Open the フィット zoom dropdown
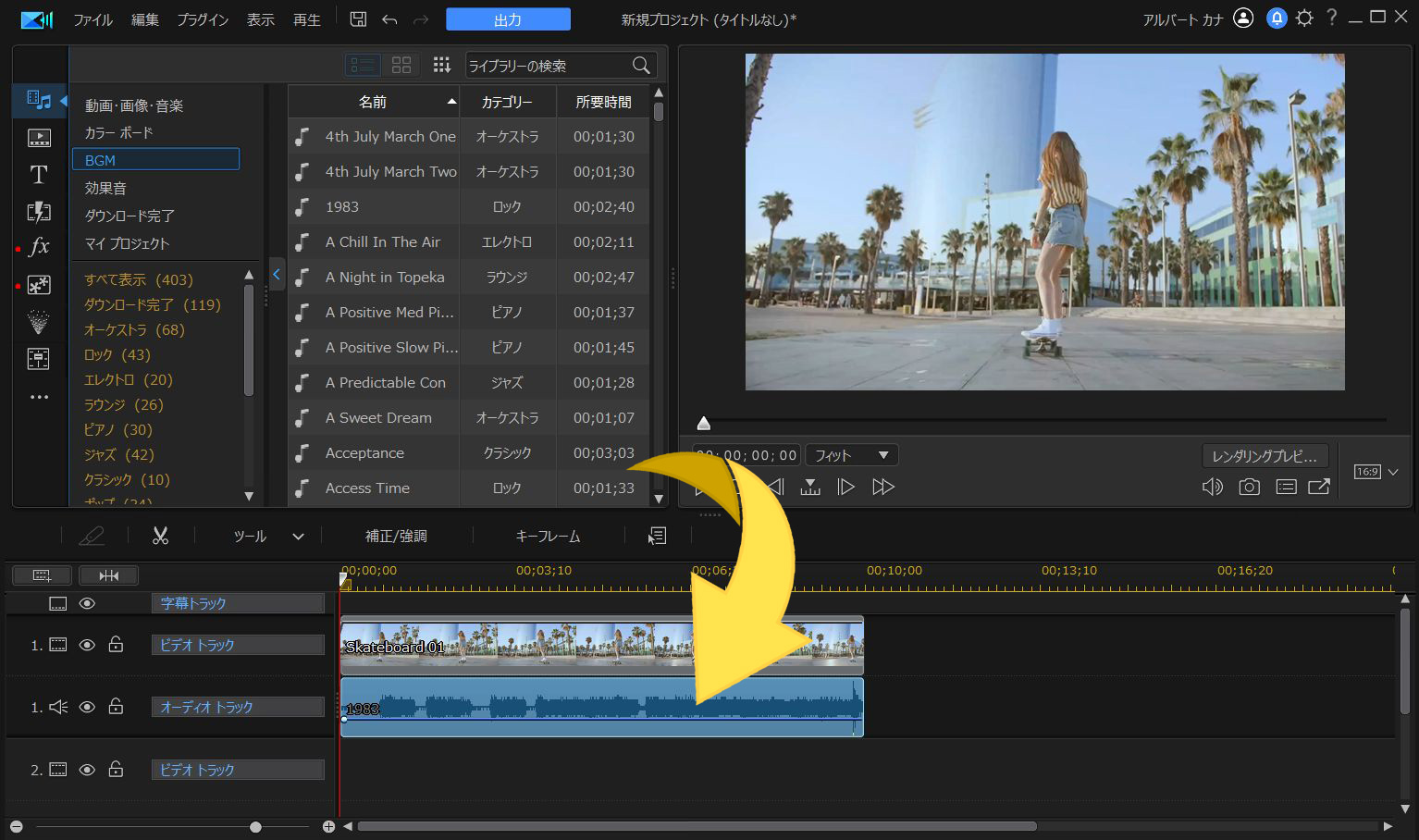 pos(851,455)
